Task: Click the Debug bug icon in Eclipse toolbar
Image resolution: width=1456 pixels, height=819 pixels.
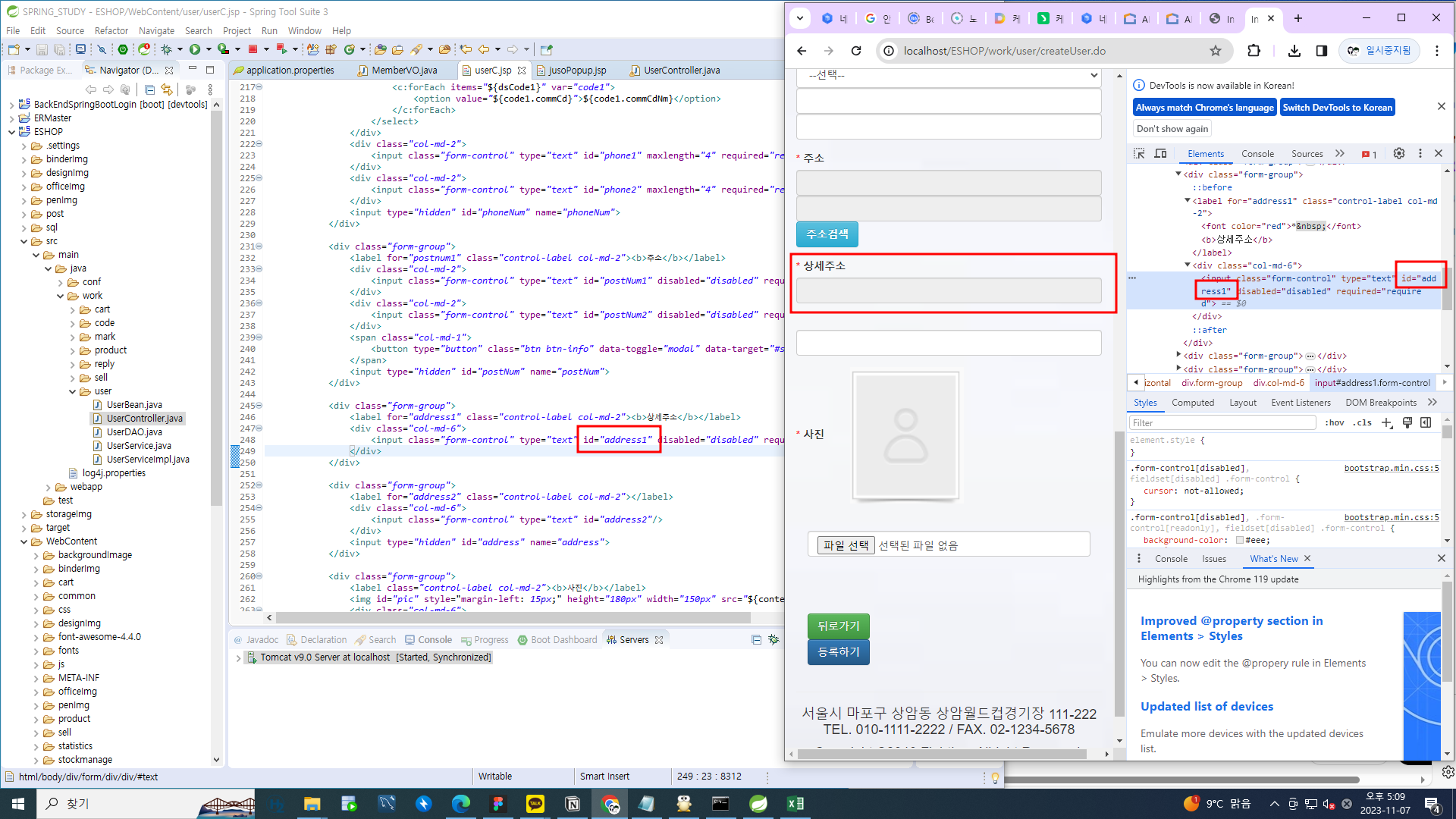Action: [166, 49]
